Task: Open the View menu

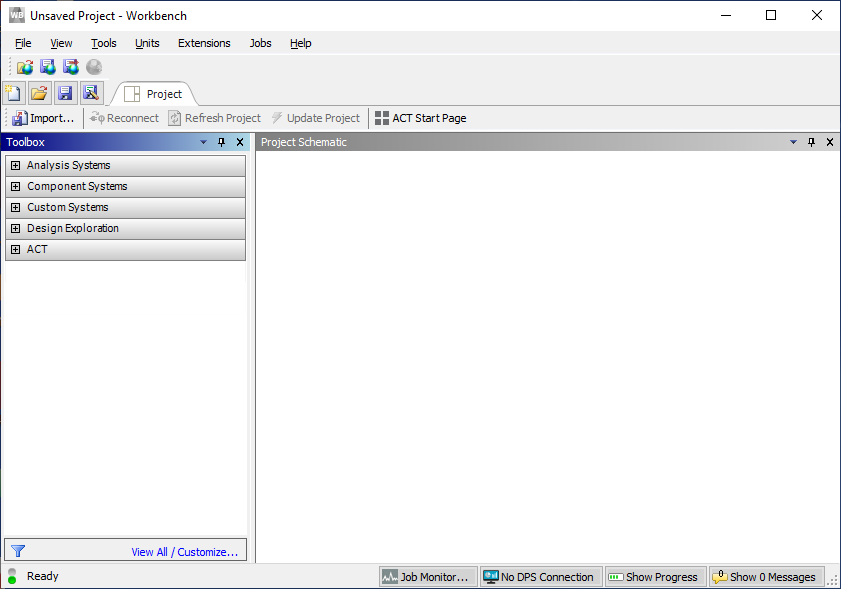Action: [x=61, y=43]
